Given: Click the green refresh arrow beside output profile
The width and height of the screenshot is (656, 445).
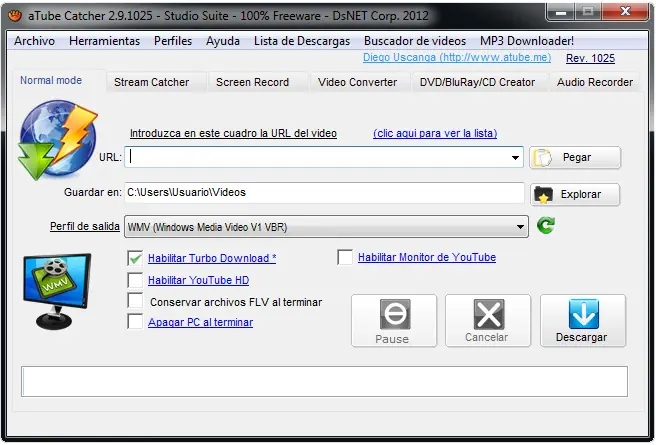Looking at the screenshot, I should (546, 225).
